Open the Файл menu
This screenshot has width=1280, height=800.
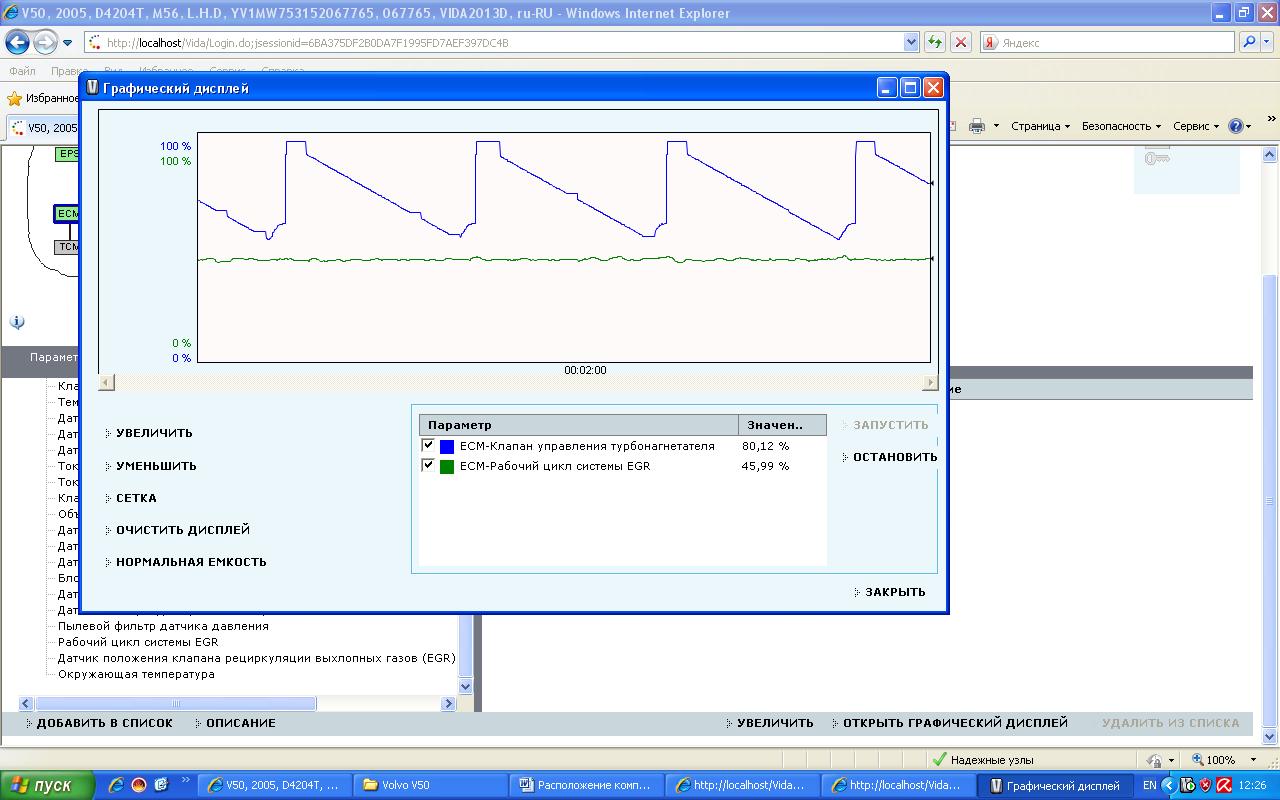[22, 71]
